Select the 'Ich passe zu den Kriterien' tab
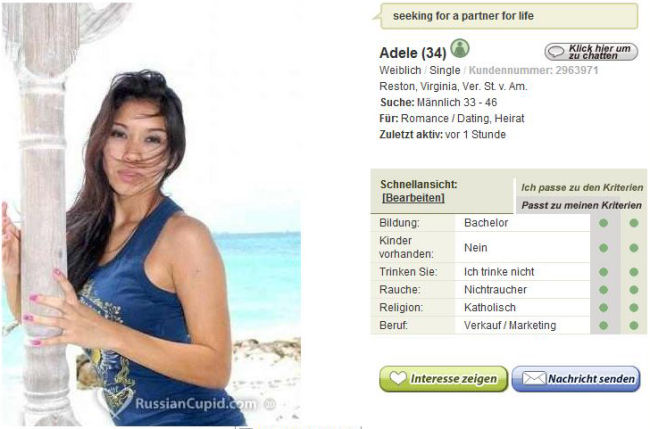 (x=582, y=187)
